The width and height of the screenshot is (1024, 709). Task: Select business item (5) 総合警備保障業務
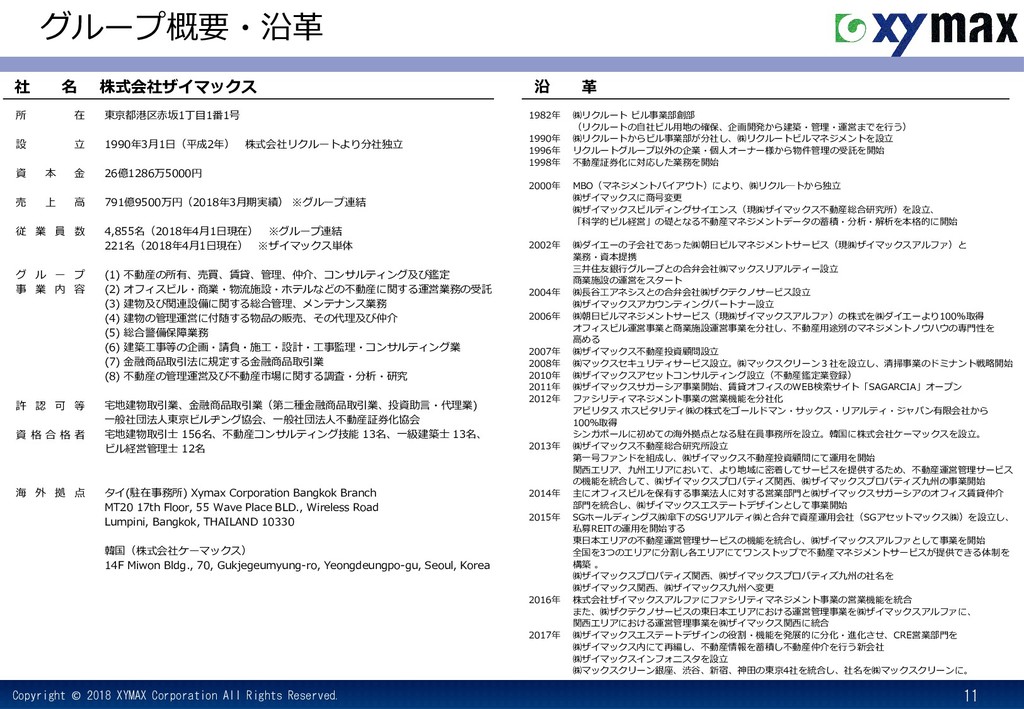tap(157, 332)
